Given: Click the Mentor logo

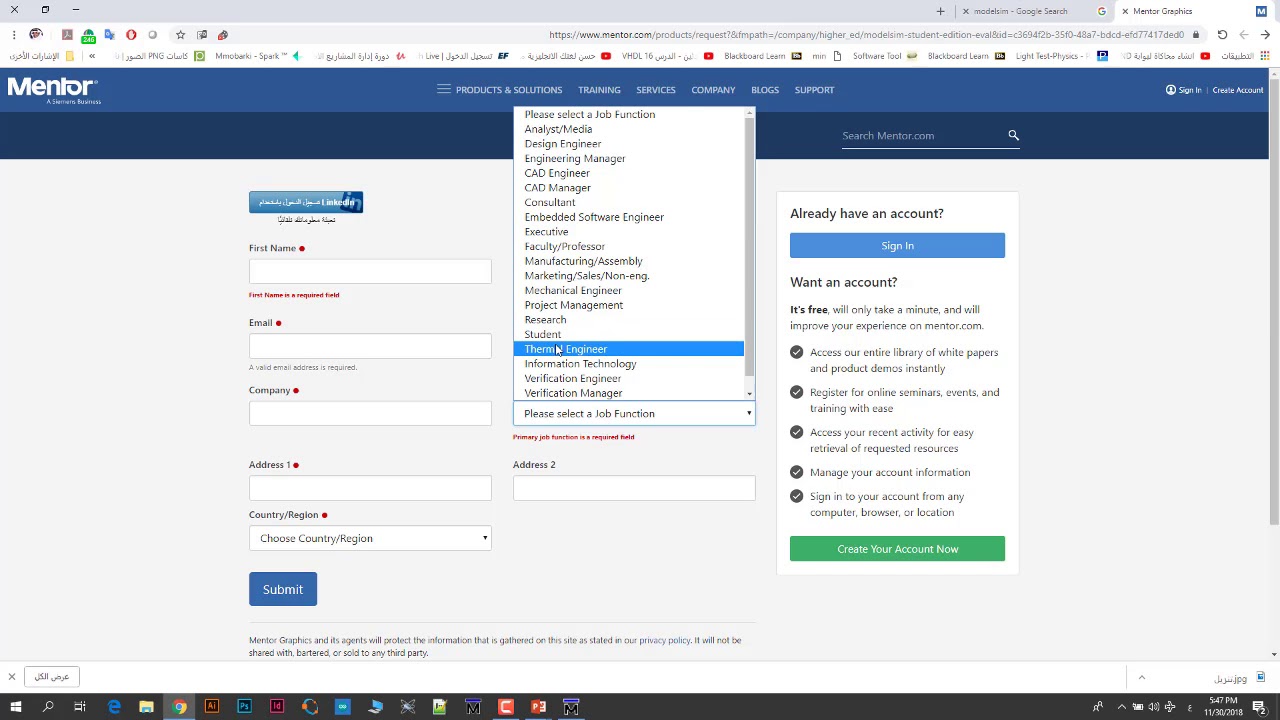Looking at the screenshot, I should click(54, 90).
